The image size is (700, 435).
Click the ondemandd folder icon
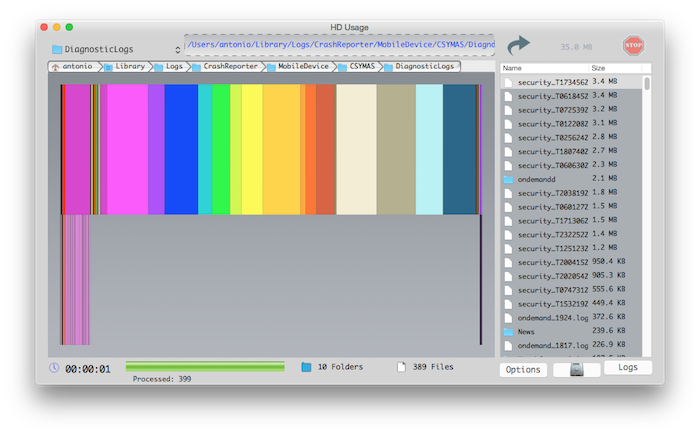click(x=508, y=180)
